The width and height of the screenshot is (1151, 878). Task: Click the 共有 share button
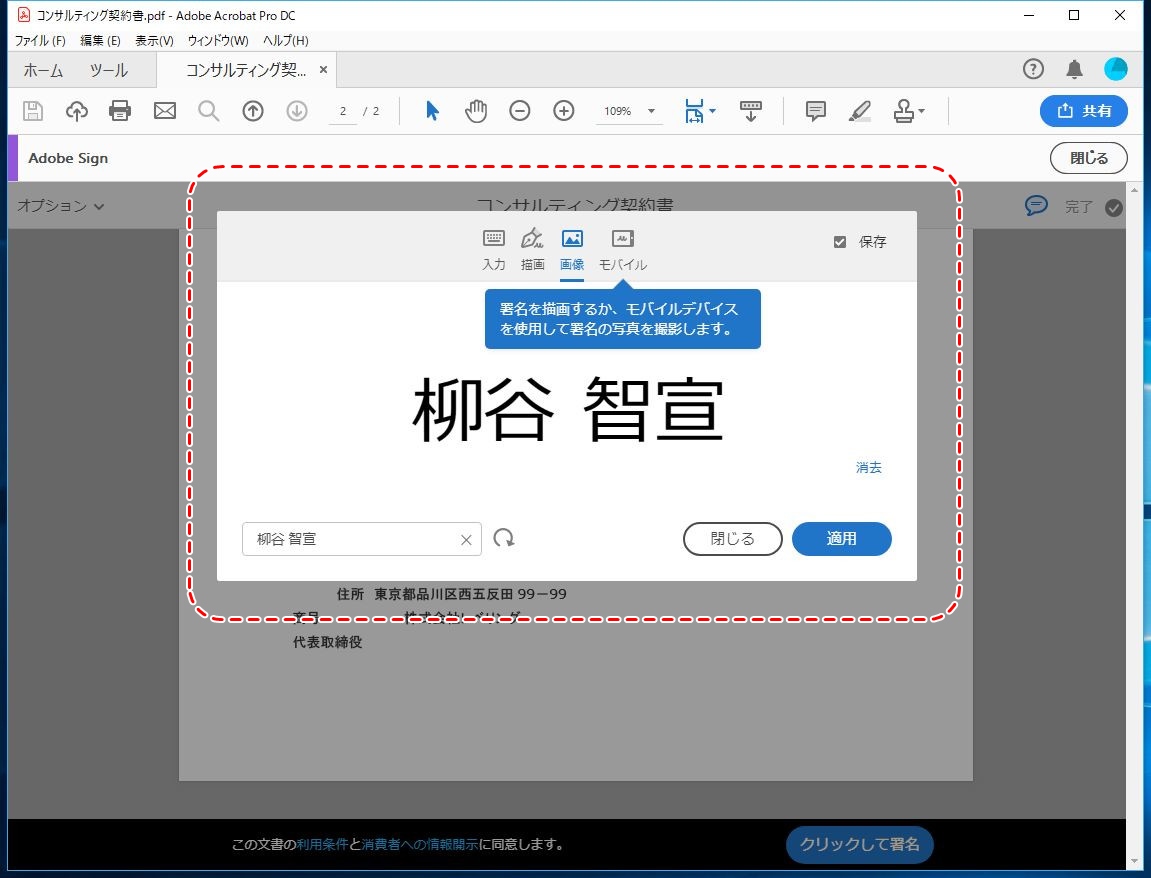coord(1084,111)
